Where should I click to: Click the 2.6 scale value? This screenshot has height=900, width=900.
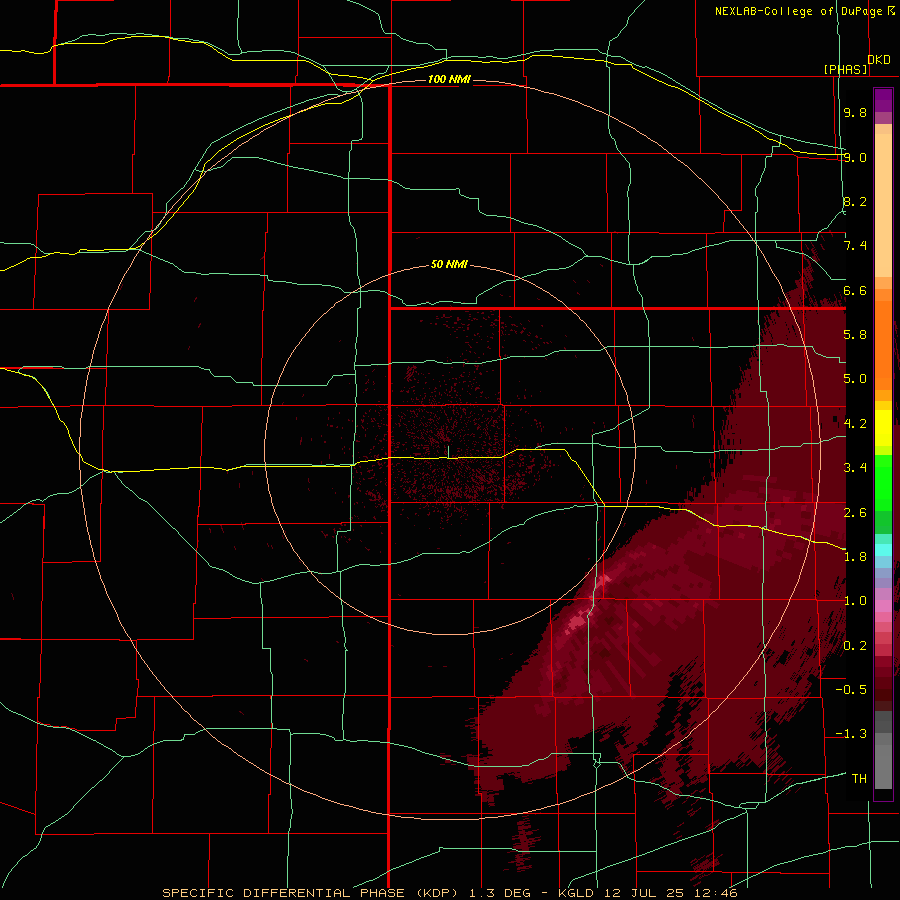tap(855, 513)
